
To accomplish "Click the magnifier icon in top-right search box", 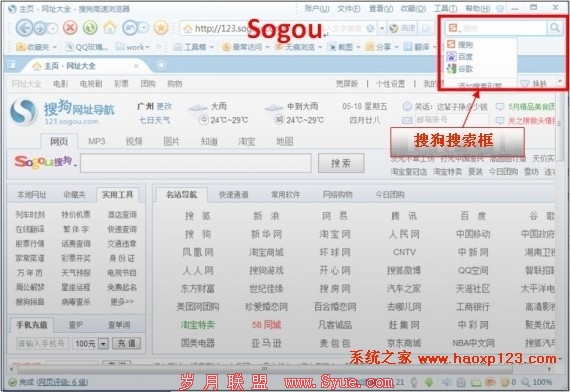I will pyautogui.click(x=555, y=27).
